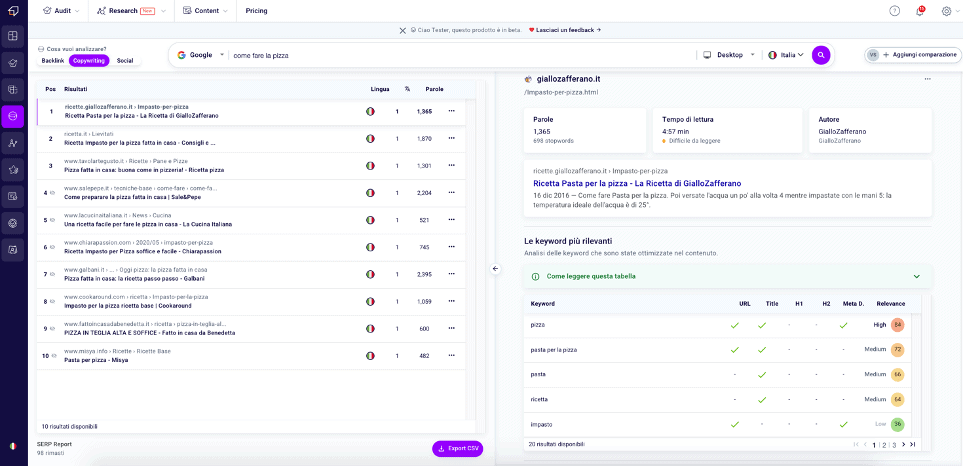Open three-dot menu beside giallozafferano.it panel header

click(928, 79)
